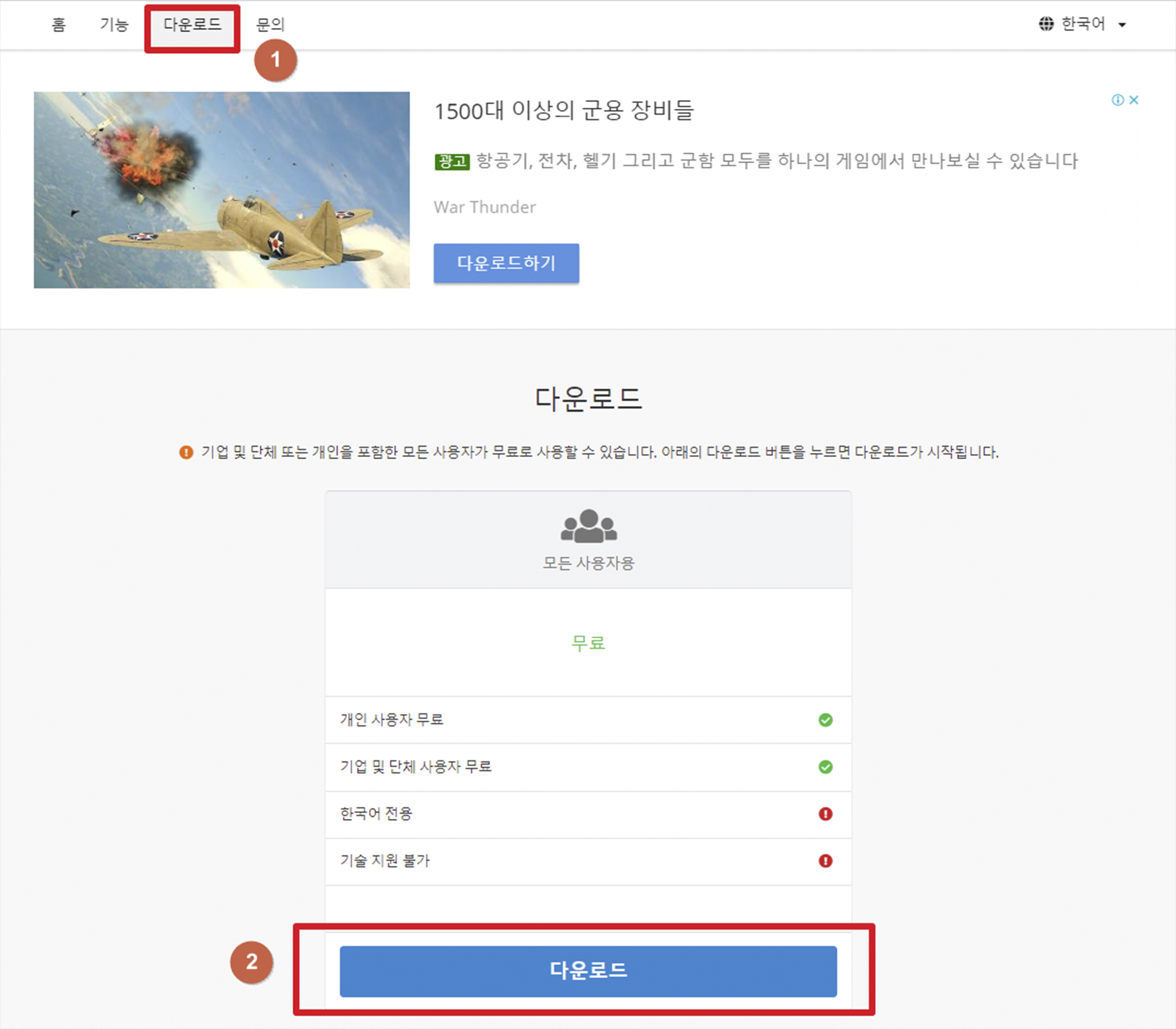Open the 문의 menu item

click(x=270, y=25)
